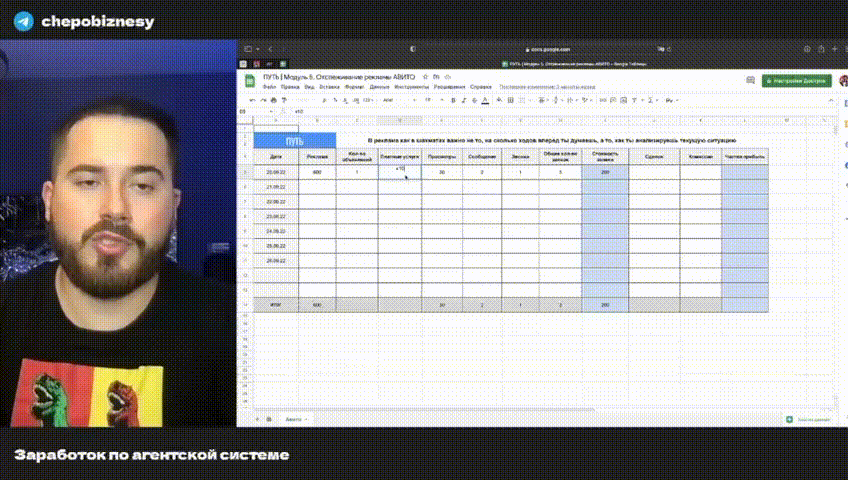Click the green Настройки Доступа button
The height and width of the screenshot is (480, 848).
click(797, 81)
